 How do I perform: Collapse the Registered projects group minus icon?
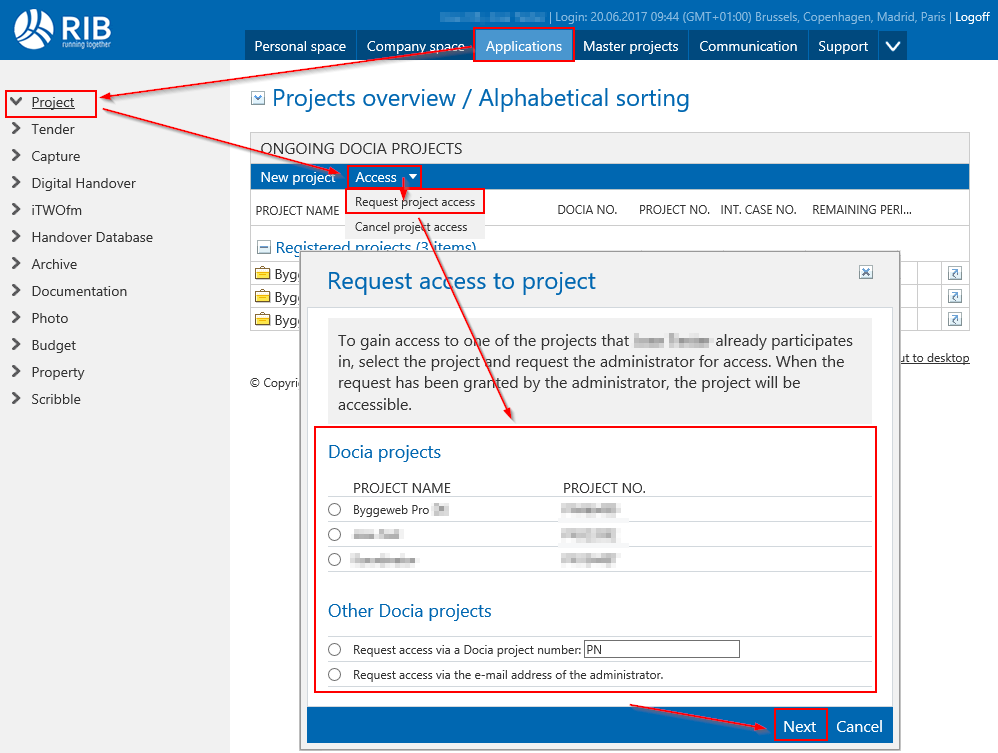(264, 247)
